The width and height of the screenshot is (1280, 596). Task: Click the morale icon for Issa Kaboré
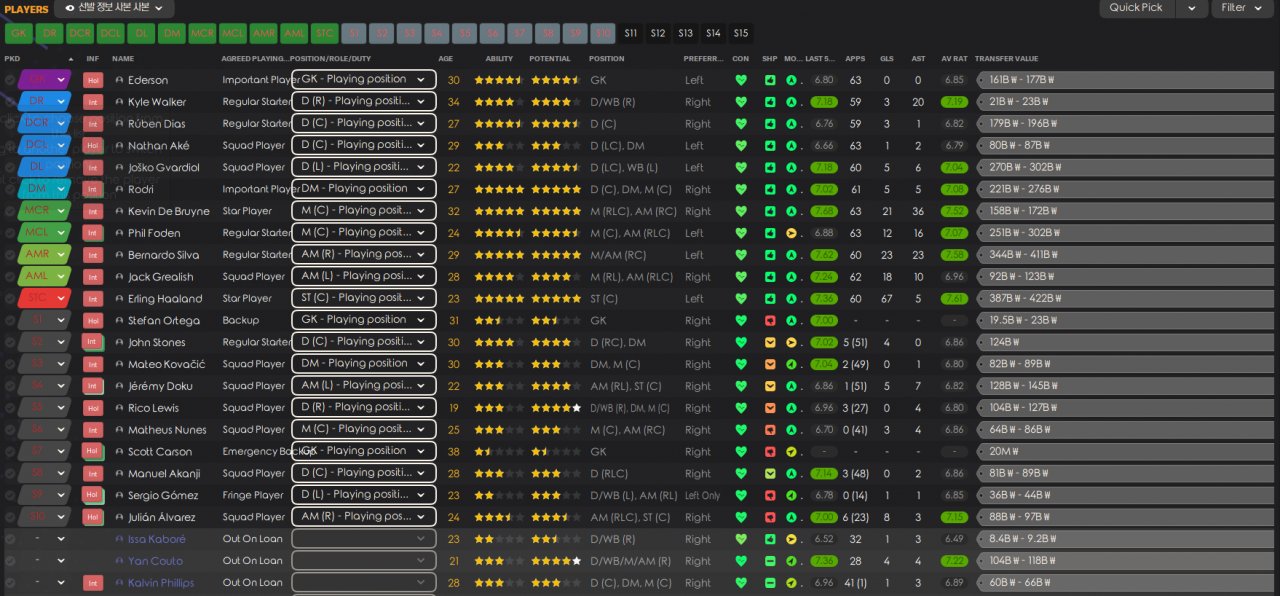click(791, 539)
